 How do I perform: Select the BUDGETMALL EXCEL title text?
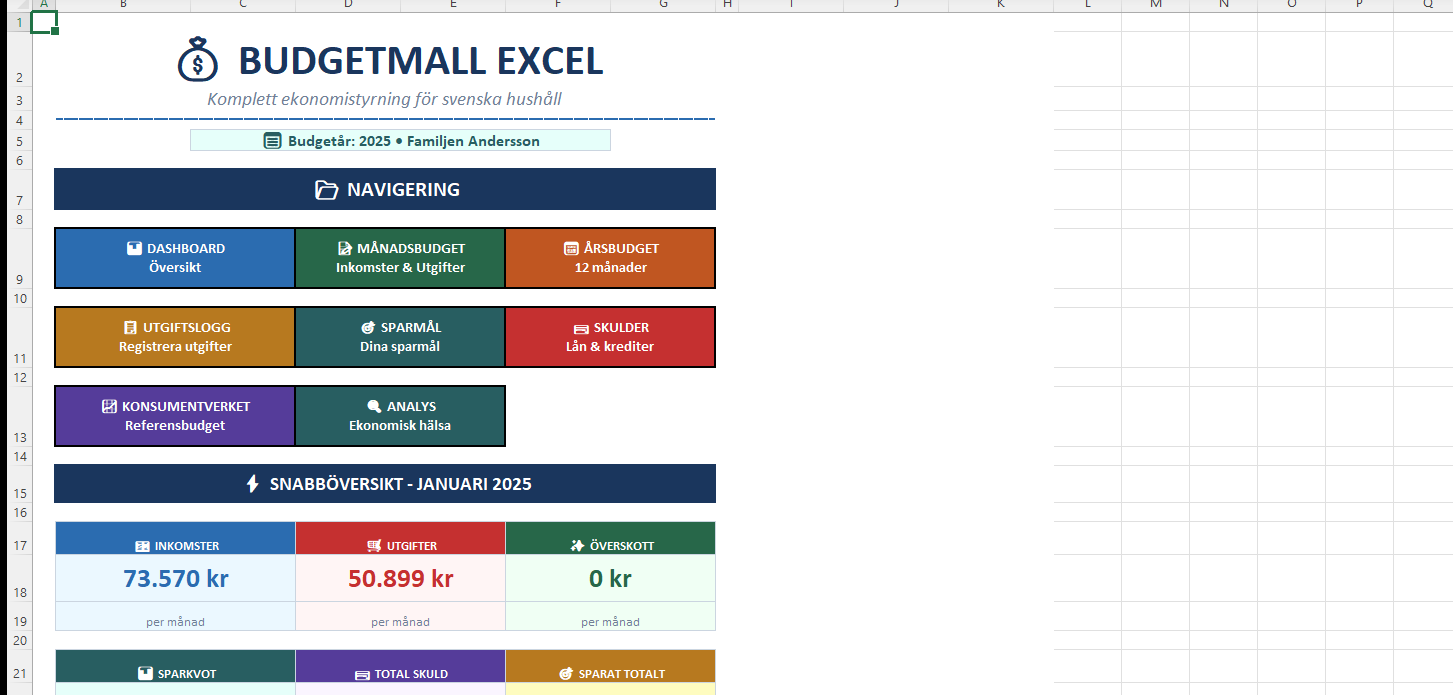click(421, 61)
